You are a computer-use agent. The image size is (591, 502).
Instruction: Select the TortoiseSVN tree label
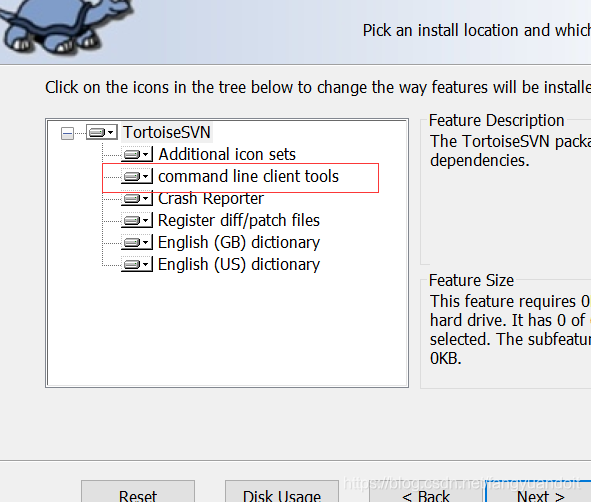167,132
